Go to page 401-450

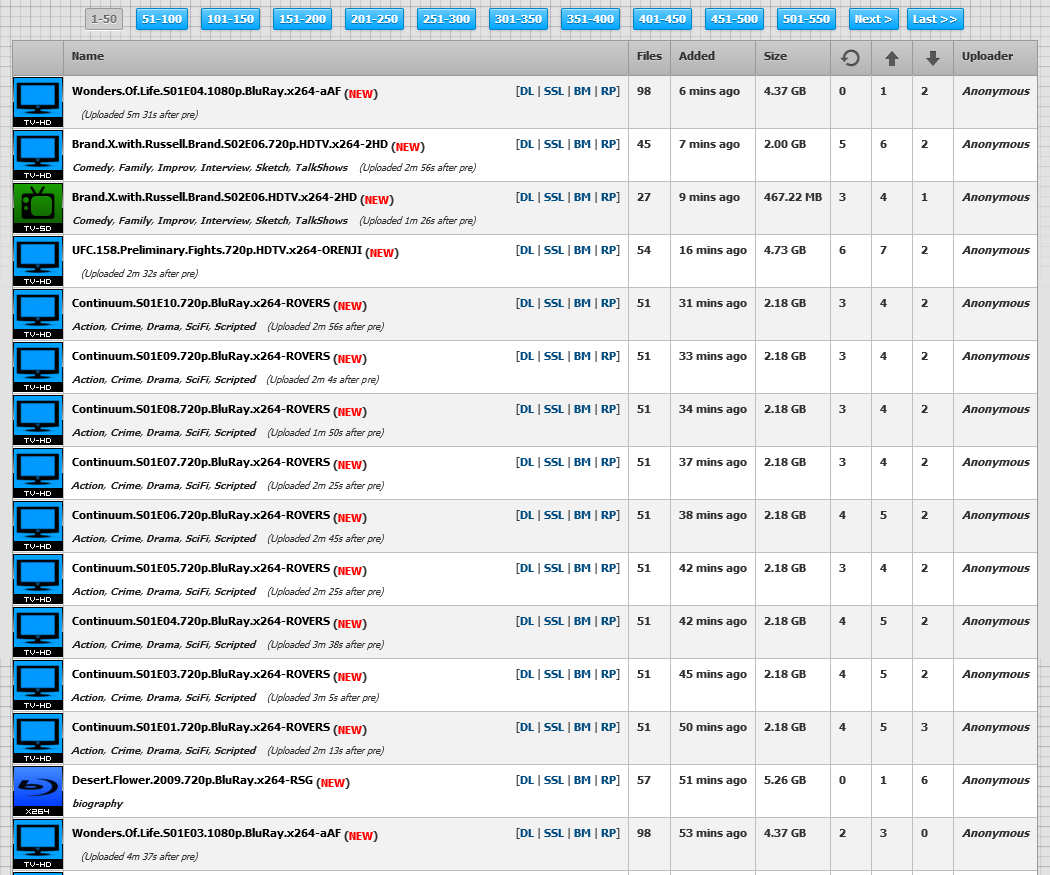click(x=662, y=19)
